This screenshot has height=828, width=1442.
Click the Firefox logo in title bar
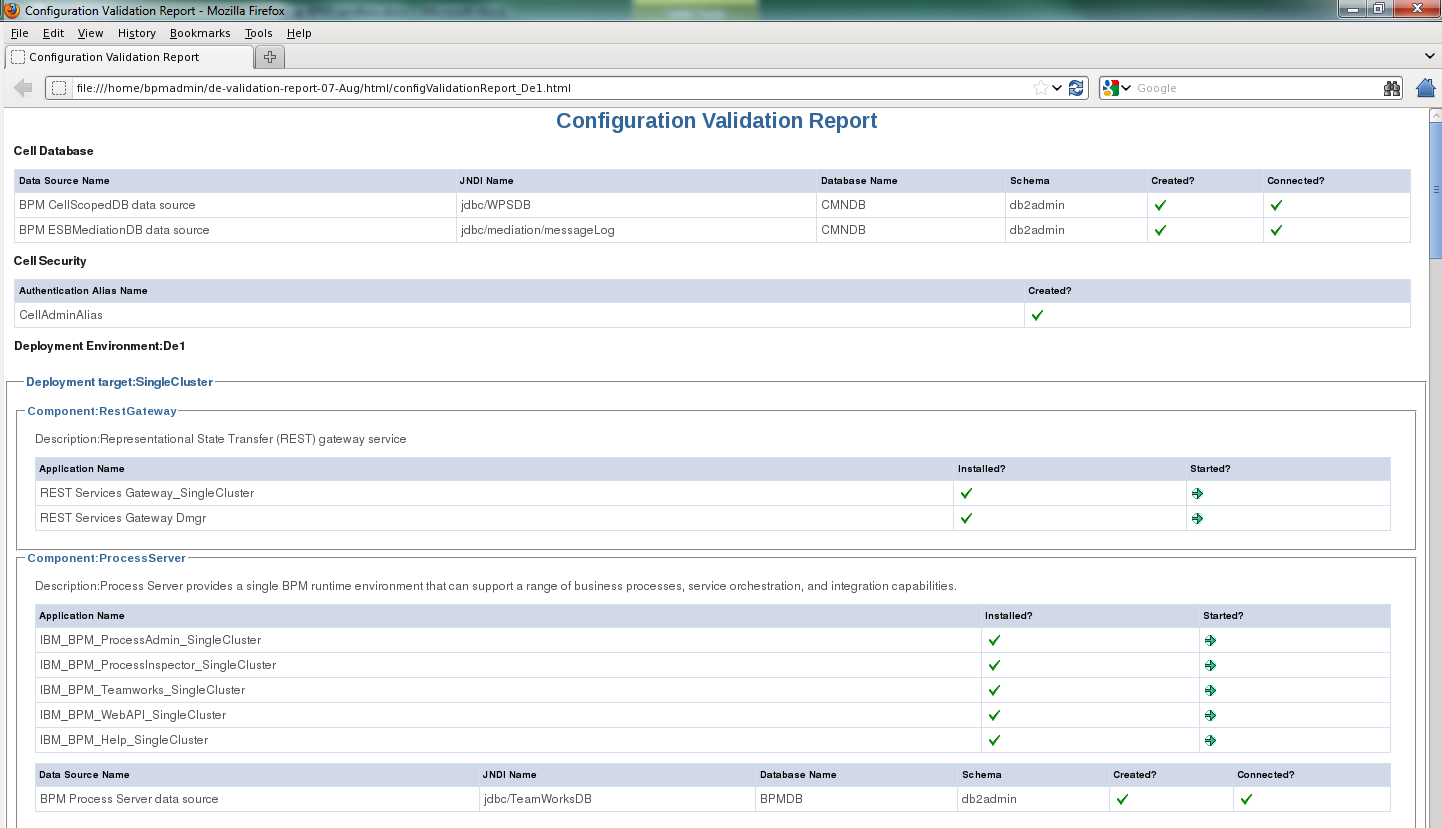tap(11, 10)
